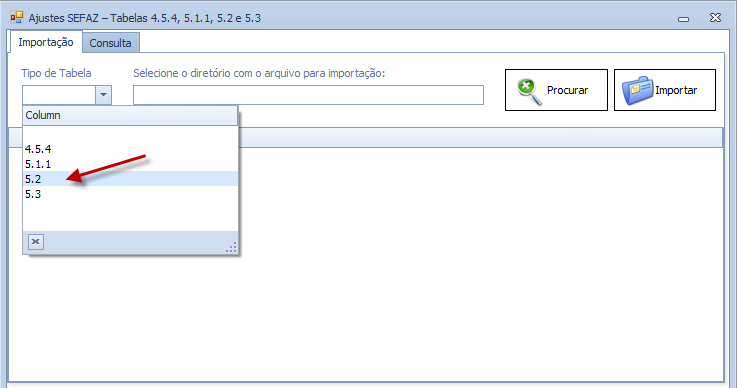Image resolution: width=737 pixels, height=388 pixels.
Task: Click the application icon in title bar
Action: pyautogui.click(x=17, y=17)
